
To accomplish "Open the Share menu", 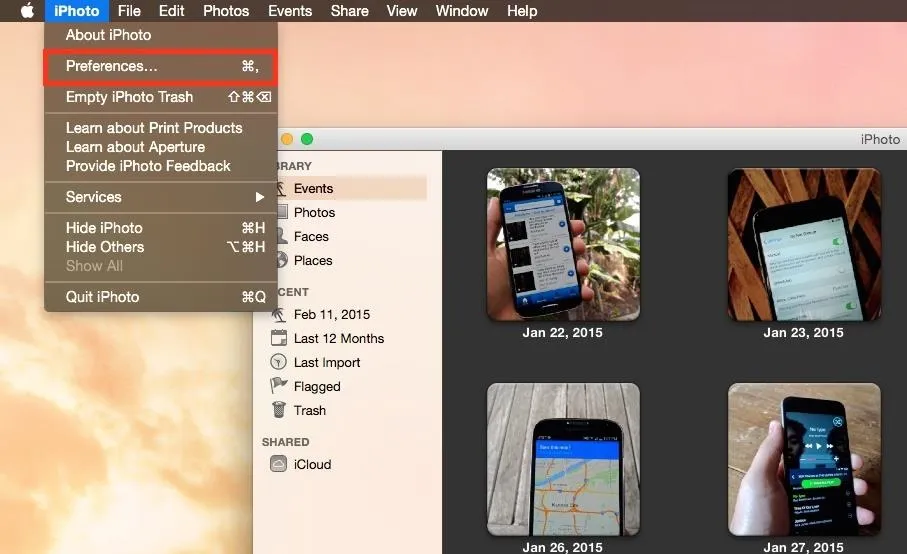I will [349, 11].
